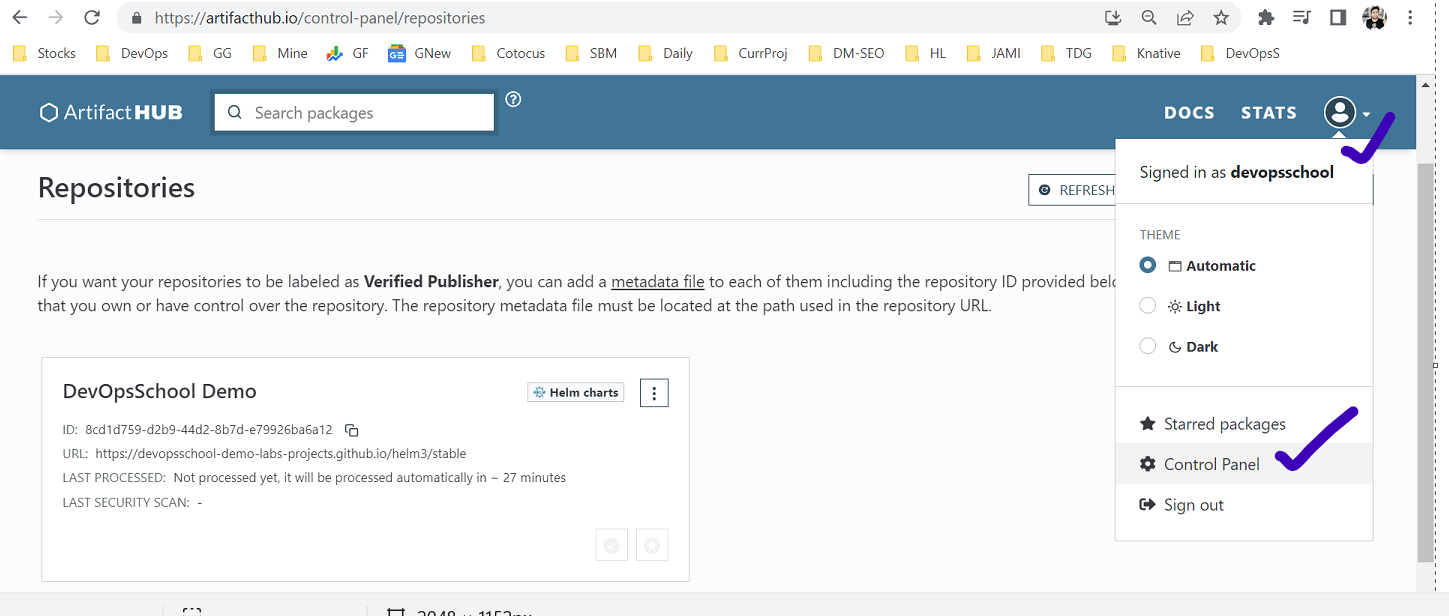Bookmark this page with the star icon
Image resolution: width=1449 pixels, height=616 pixels.
1221,18
